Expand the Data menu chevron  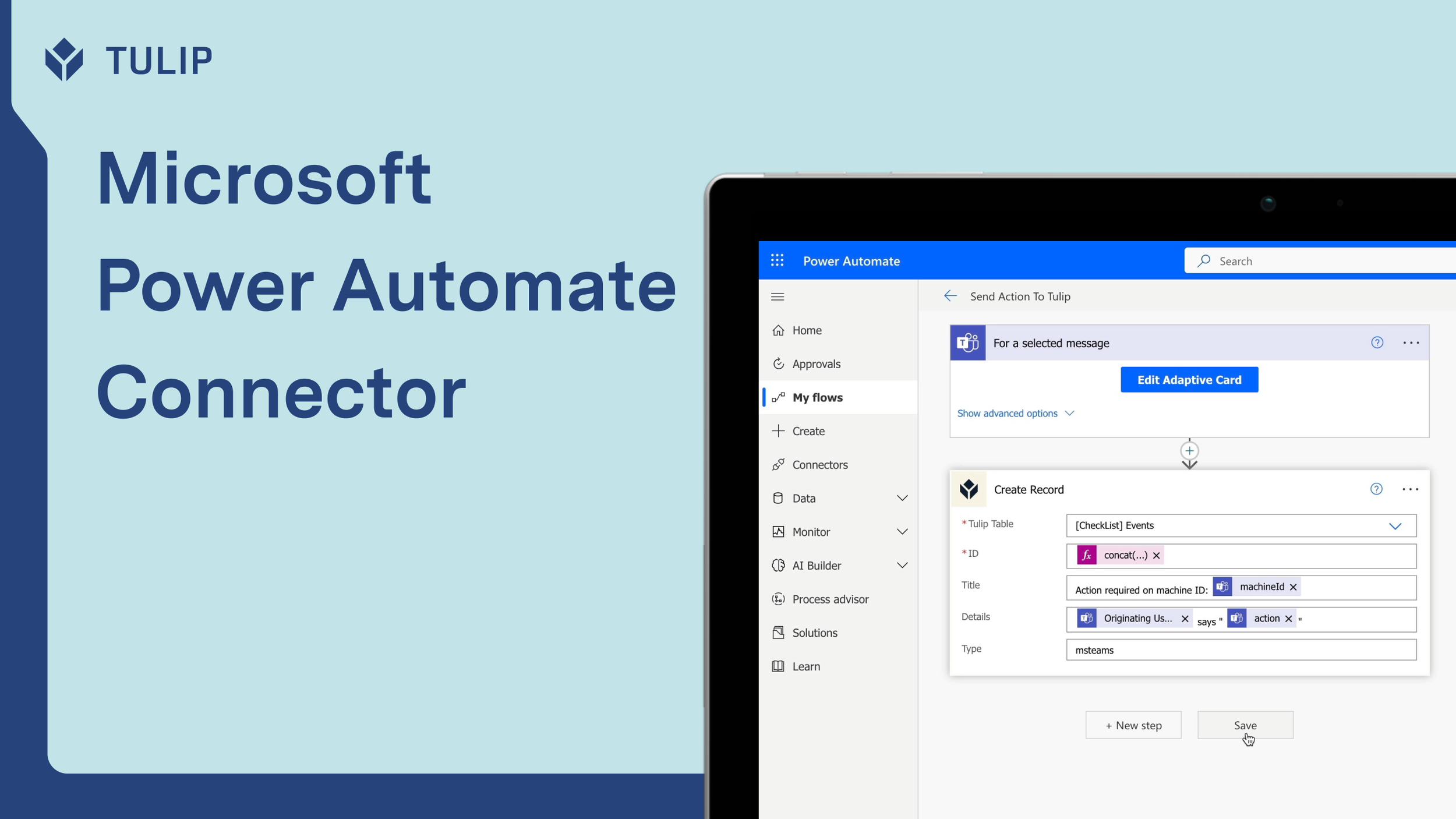tap(902, 498)
